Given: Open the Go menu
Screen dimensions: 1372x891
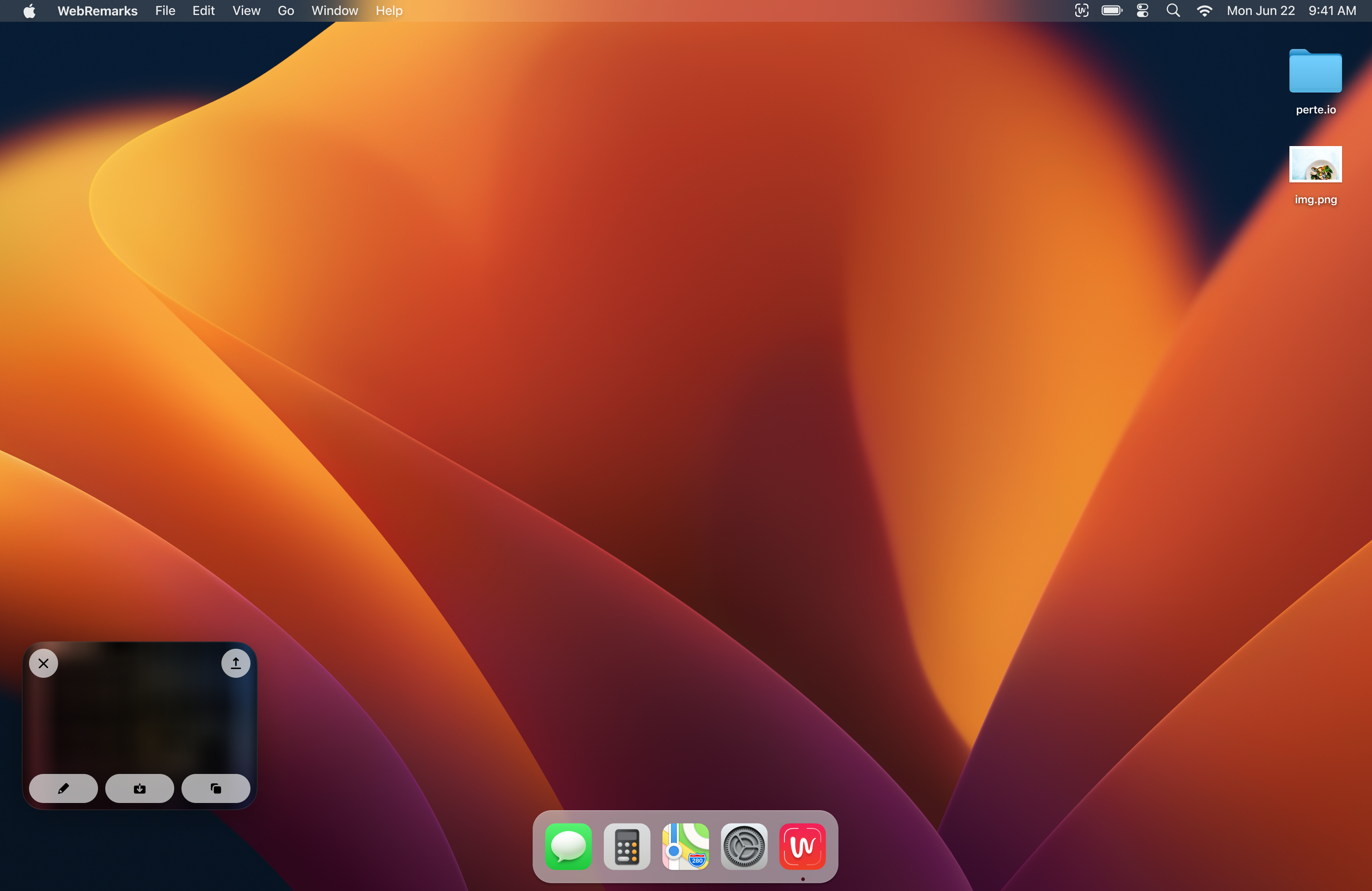Looking at the screenshot, I should coord(286,11).
